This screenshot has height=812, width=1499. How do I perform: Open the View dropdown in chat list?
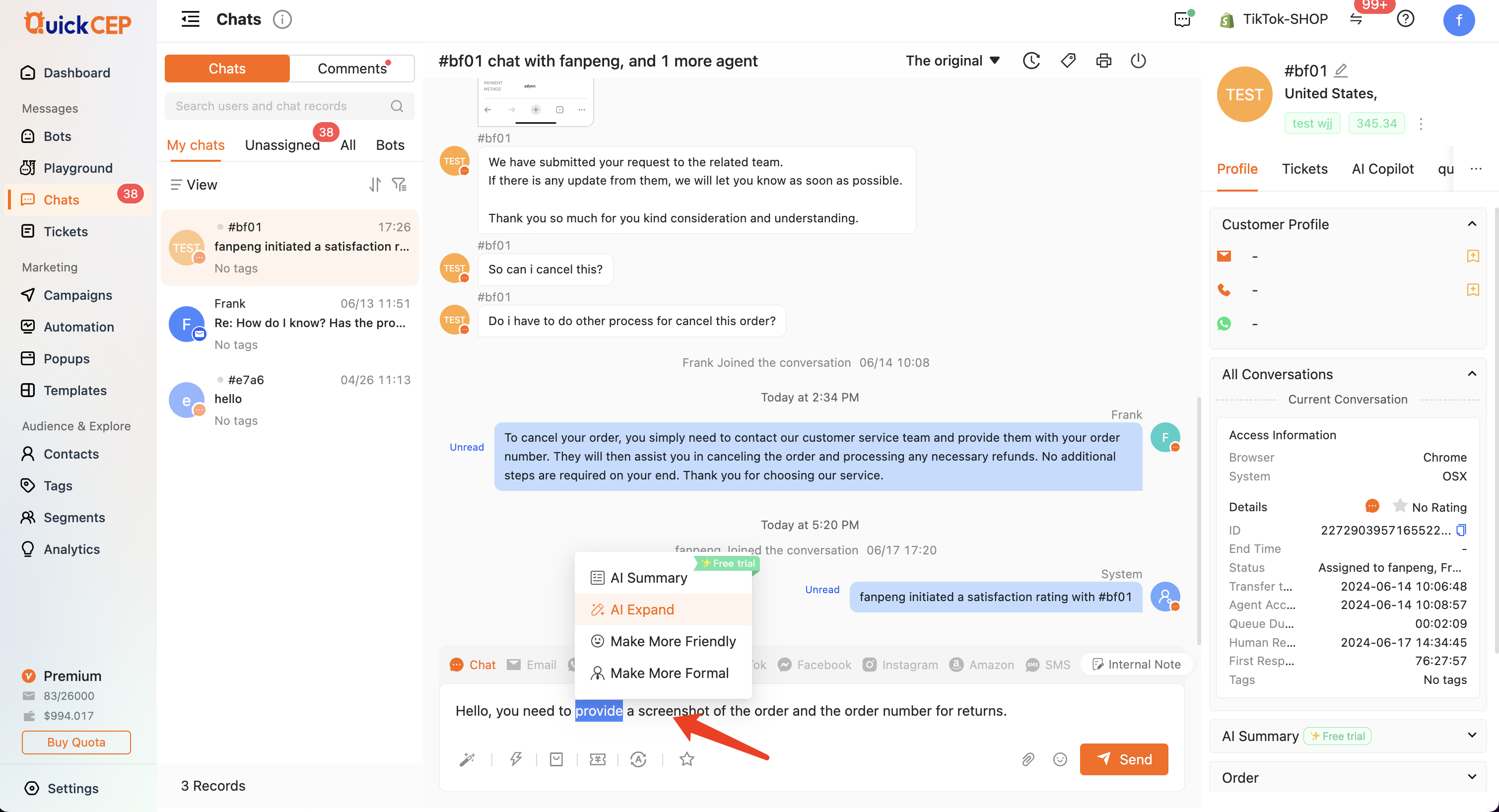coord(194,185)
